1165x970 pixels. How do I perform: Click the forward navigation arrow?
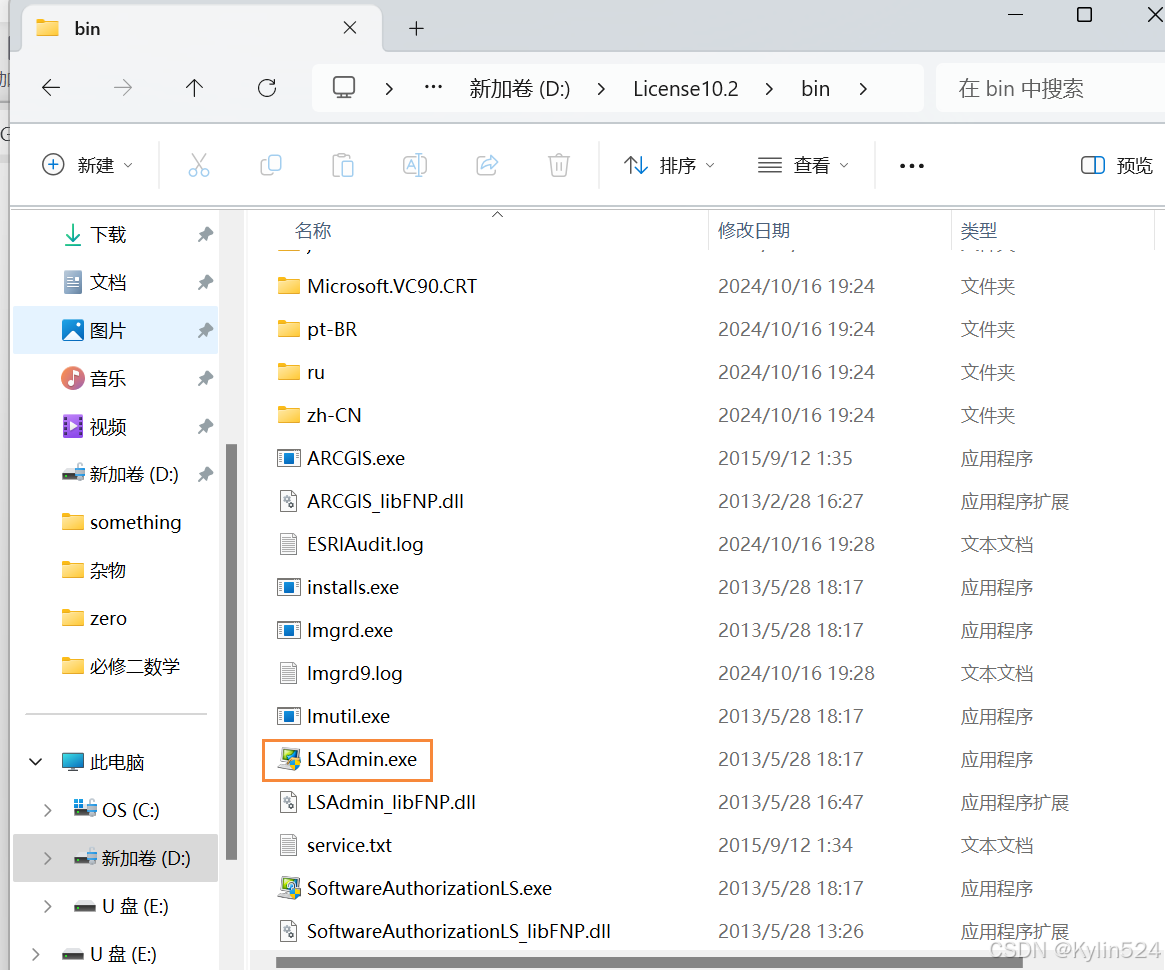pyautogui.click(x=123, y=88)
